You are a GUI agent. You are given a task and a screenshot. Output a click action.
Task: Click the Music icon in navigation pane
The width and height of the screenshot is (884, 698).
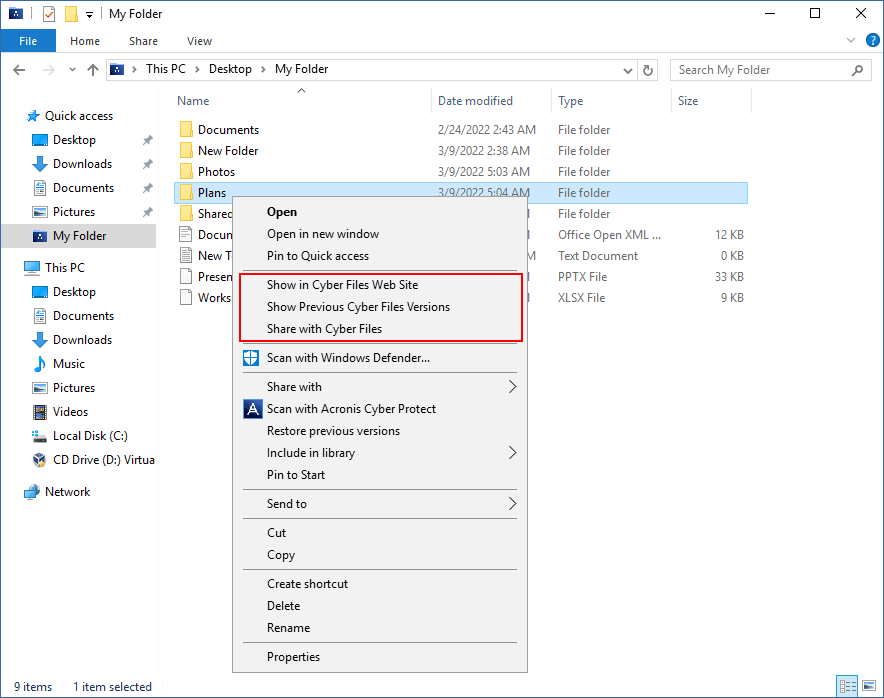pos(40,364)
